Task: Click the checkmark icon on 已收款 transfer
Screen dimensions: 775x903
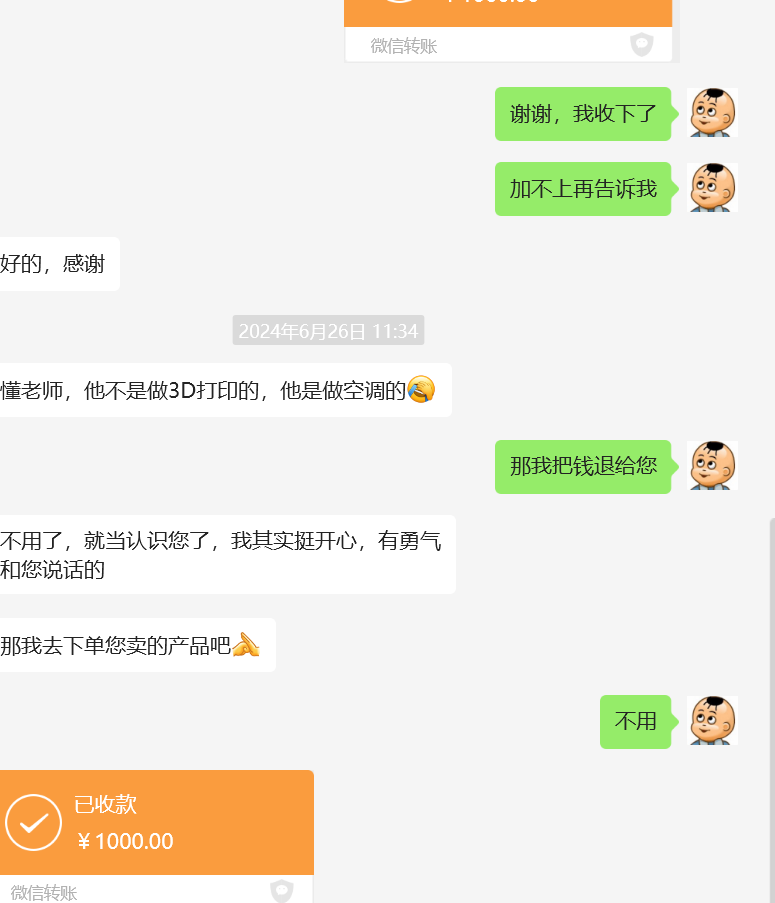Action: (33, 822)
